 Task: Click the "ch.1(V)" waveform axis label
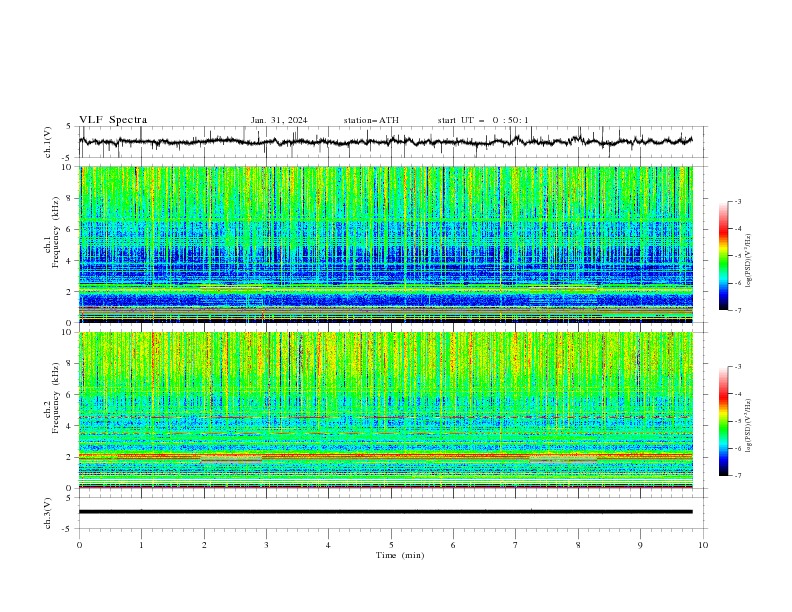pos(48,142)
